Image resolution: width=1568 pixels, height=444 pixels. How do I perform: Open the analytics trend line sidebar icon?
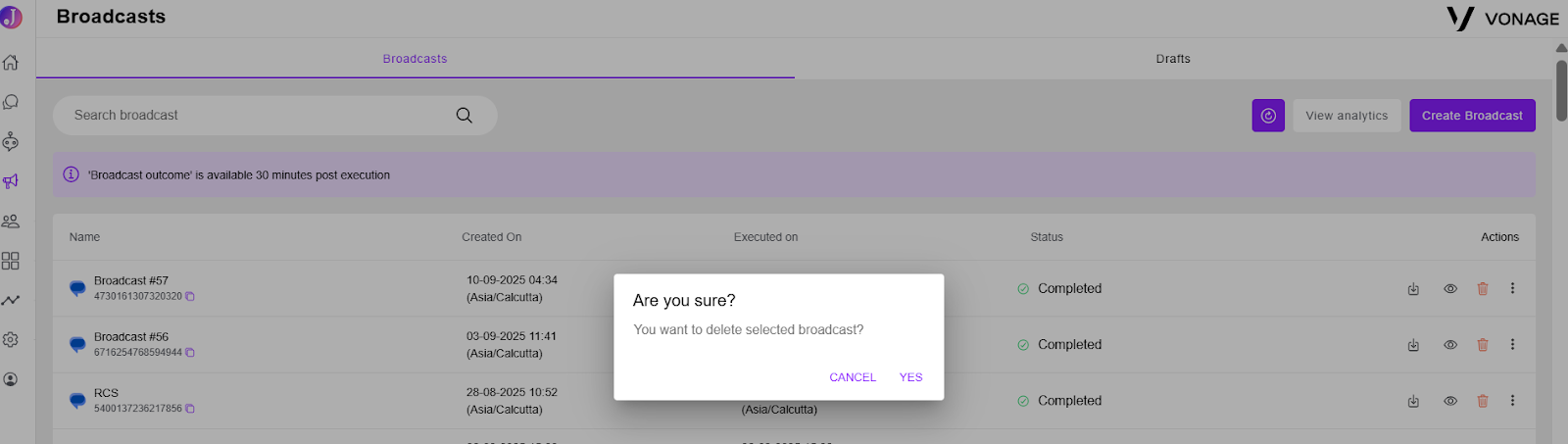click(11, 300)
